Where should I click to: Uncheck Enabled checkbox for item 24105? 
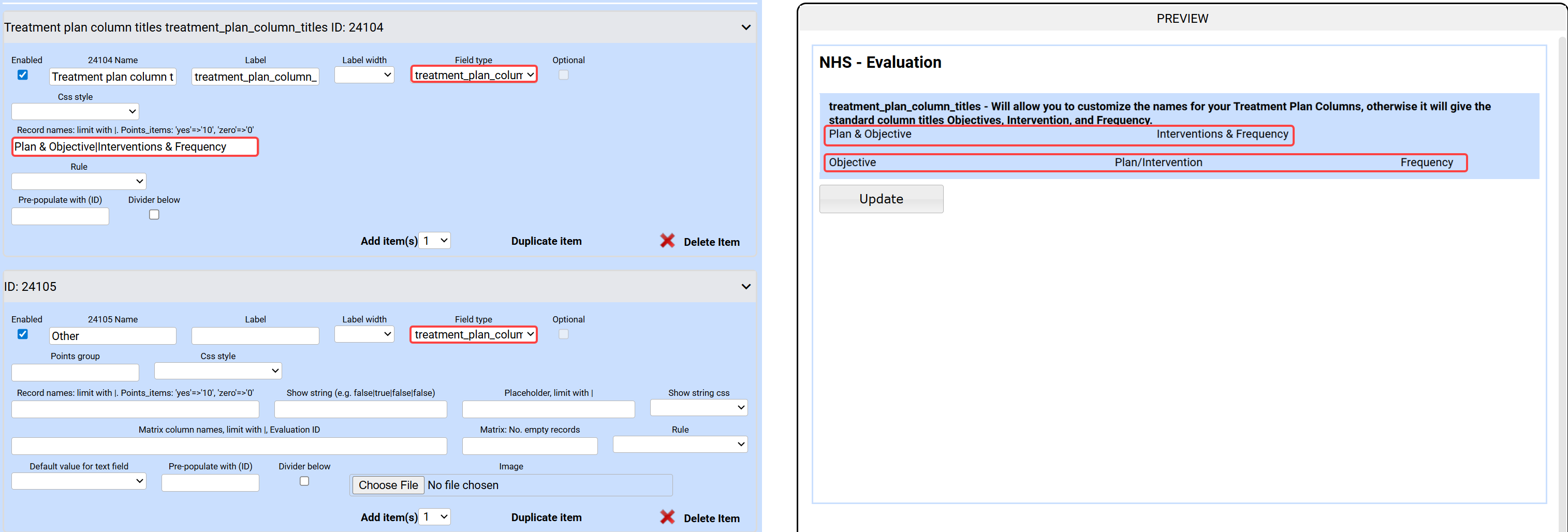[23, 334]
